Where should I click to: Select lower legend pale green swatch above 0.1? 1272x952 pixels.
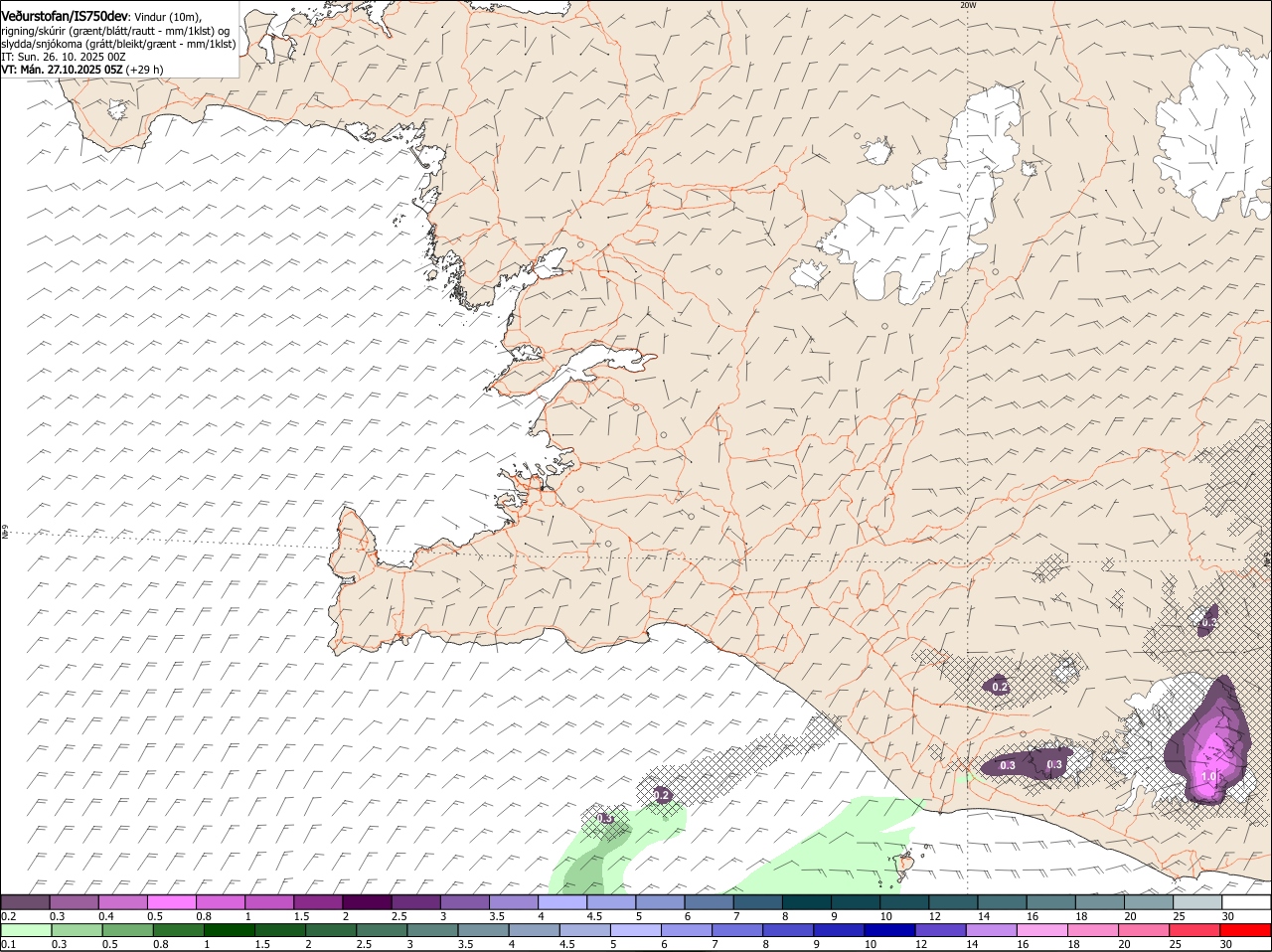point(26,930)
